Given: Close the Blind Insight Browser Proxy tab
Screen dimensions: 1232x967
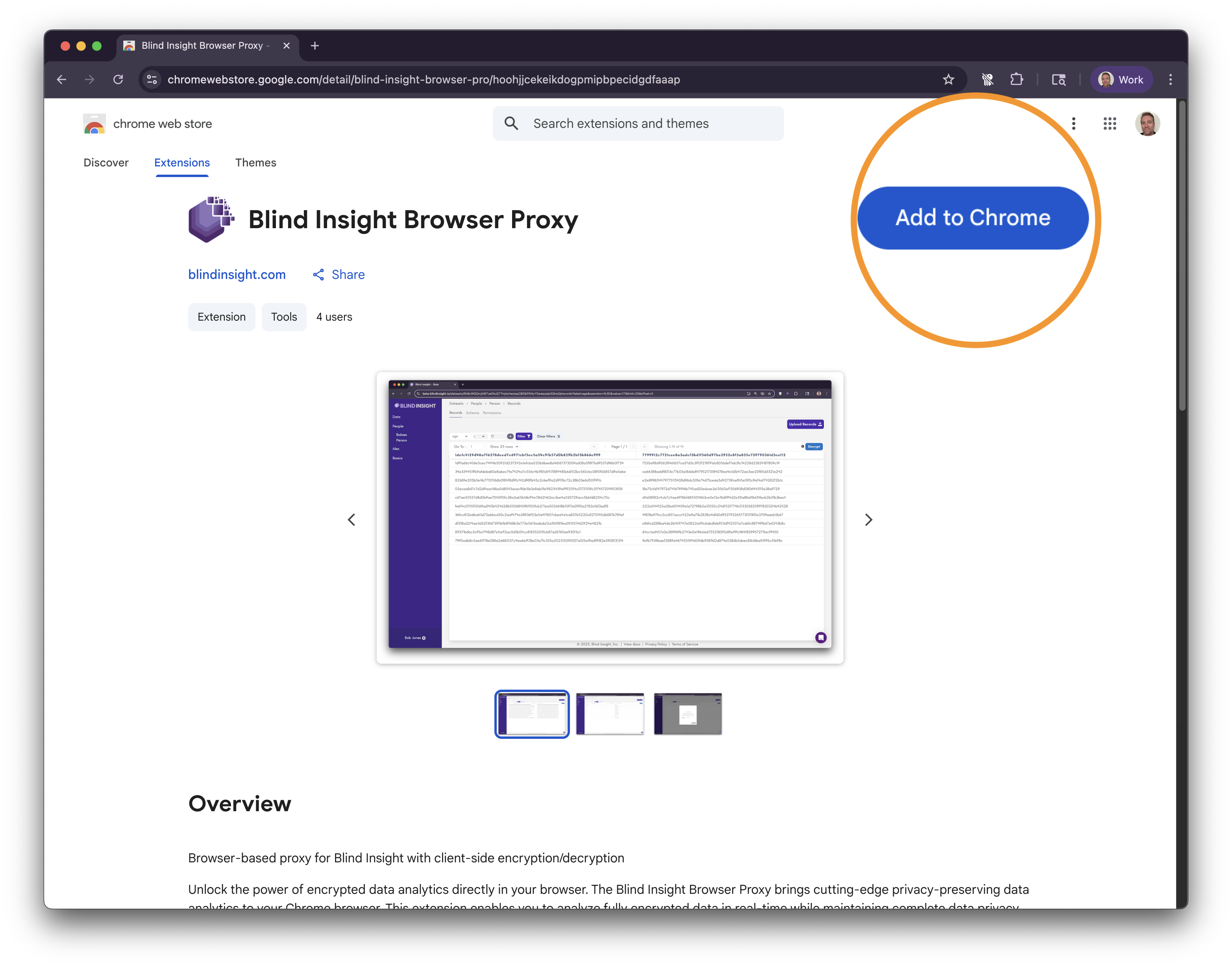Looking at the screenshot, I should 287,46.
